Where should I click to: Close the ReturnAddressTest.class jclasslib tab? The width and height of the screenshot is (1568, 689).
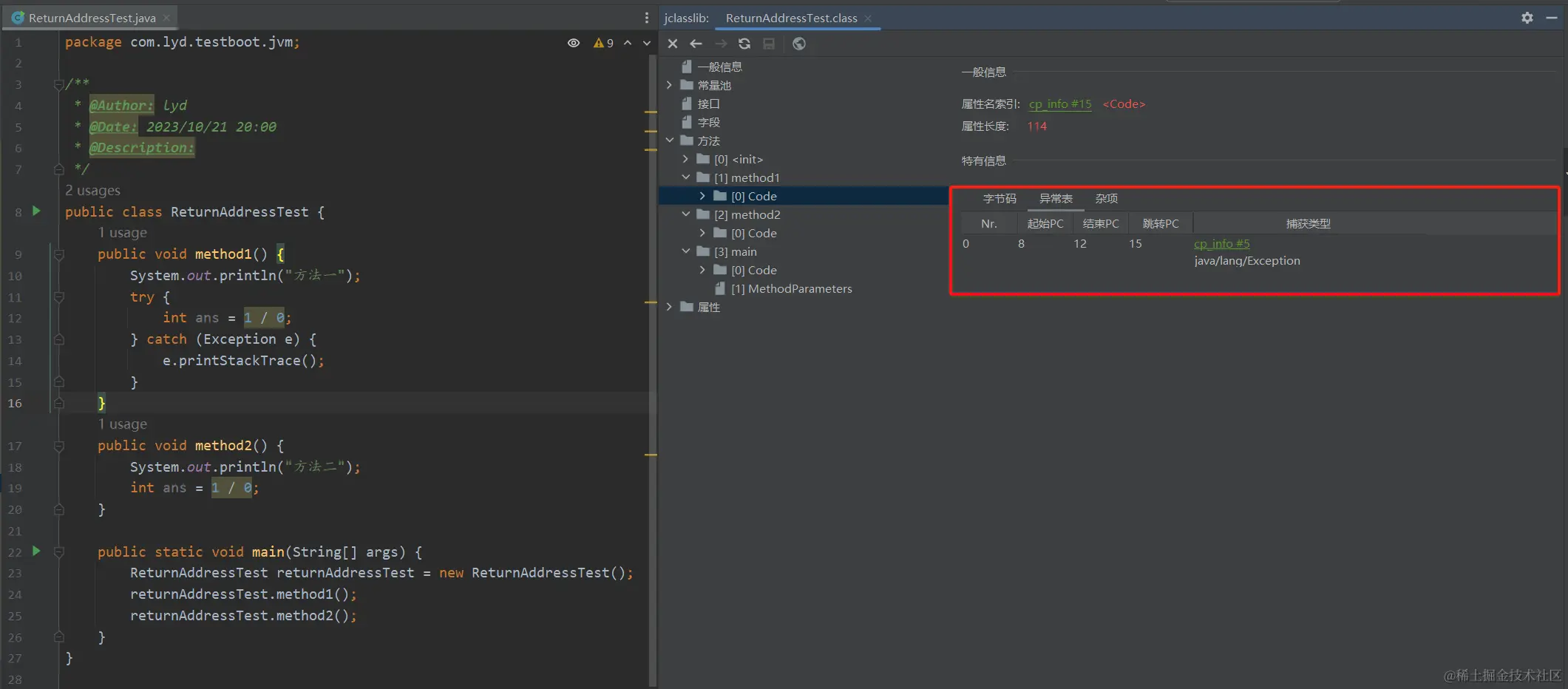(x=868, y=18)
